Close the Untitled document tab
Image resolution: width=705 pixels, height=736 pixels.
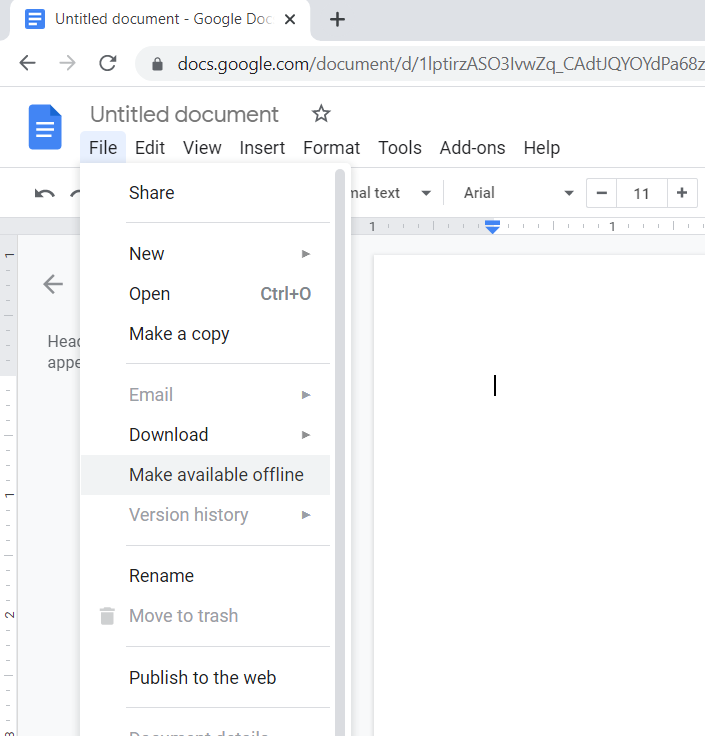coord(290,19)
